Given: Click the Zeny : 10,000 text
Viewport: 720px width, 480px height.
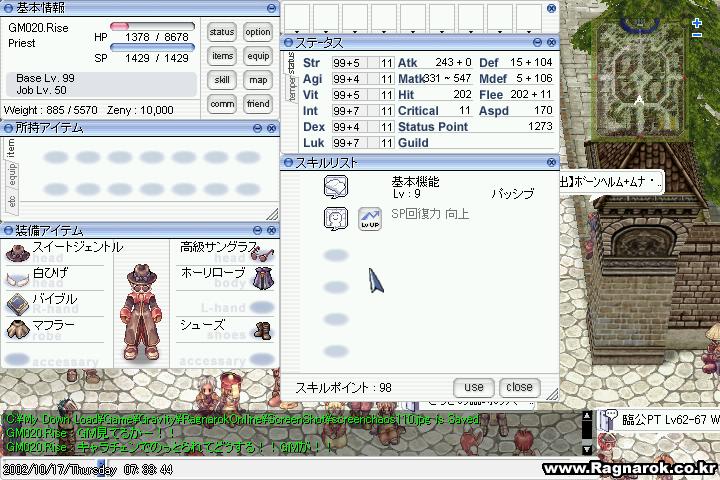Looking at the screenshot, I should point(140,110).
